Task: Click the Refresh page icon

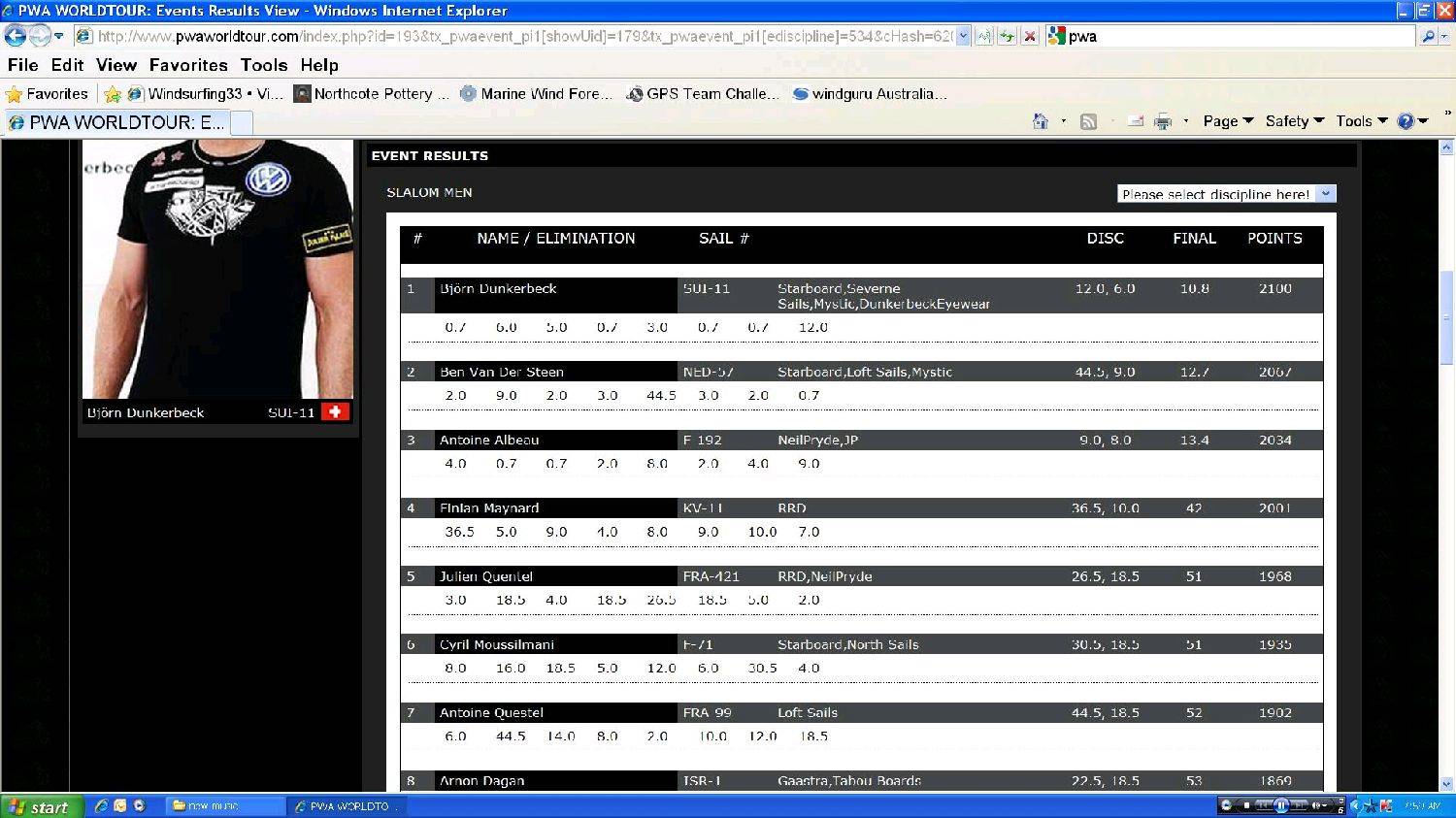Action: 1007,36
